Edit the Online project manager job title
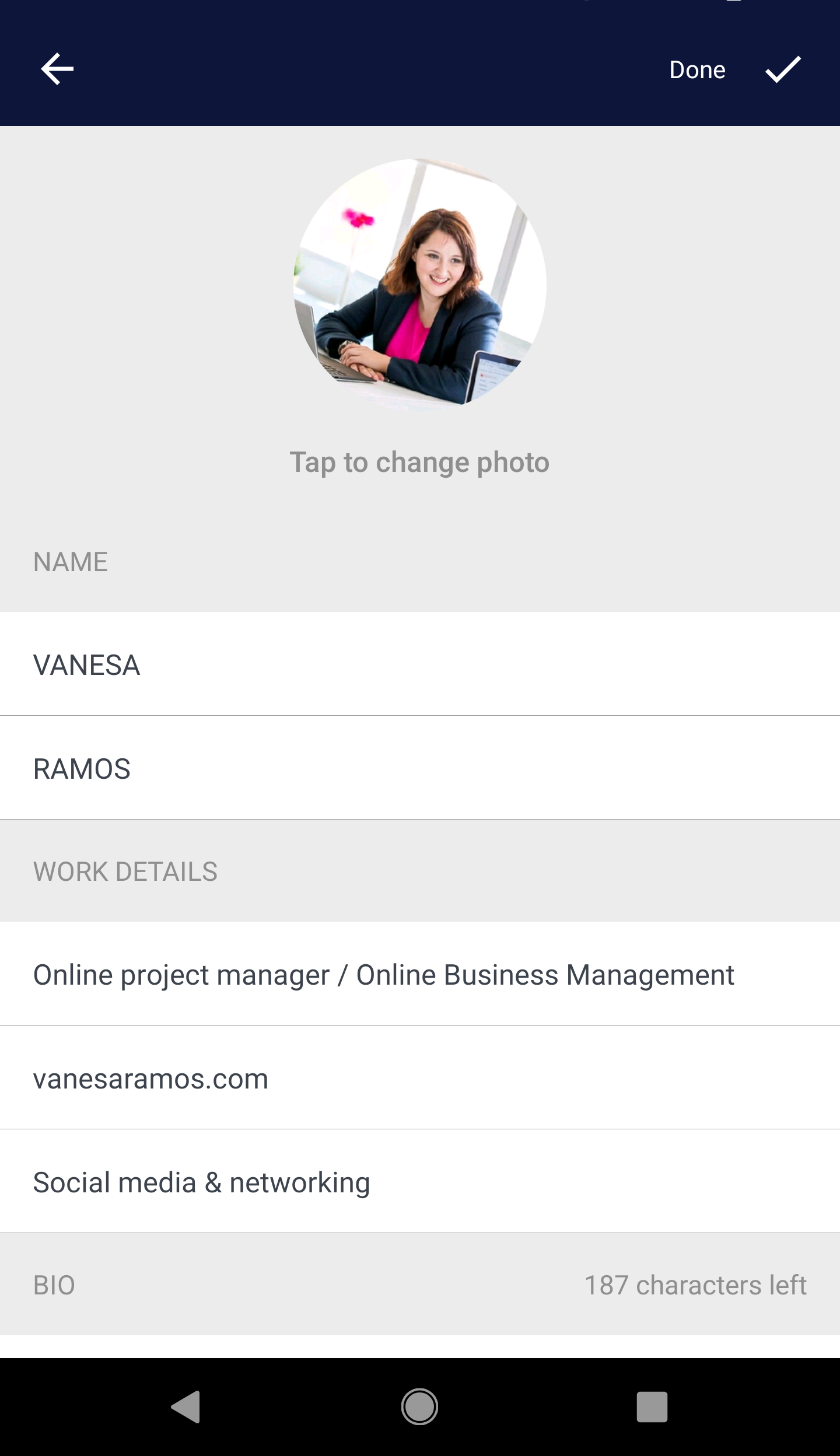 [x=420, y=975]
